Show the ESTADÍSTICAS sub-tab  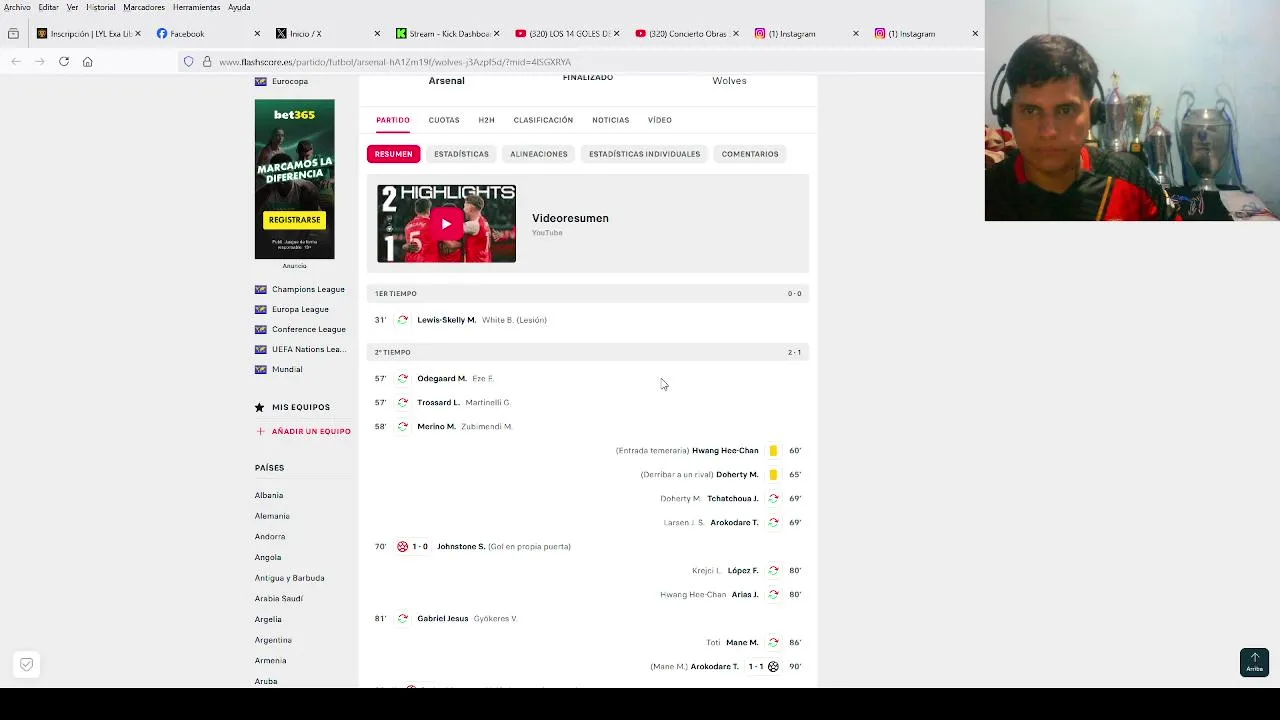[x=461, y=154]
